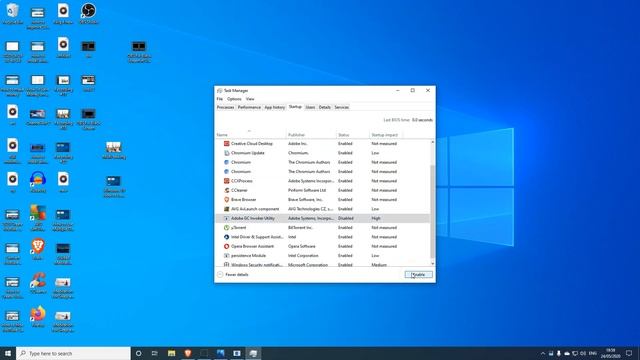The width and height of the screenshot is (640, 360).
Task: Click the 'Microsoft Corporation' publisher cell
Action: [x=308, y=265]
